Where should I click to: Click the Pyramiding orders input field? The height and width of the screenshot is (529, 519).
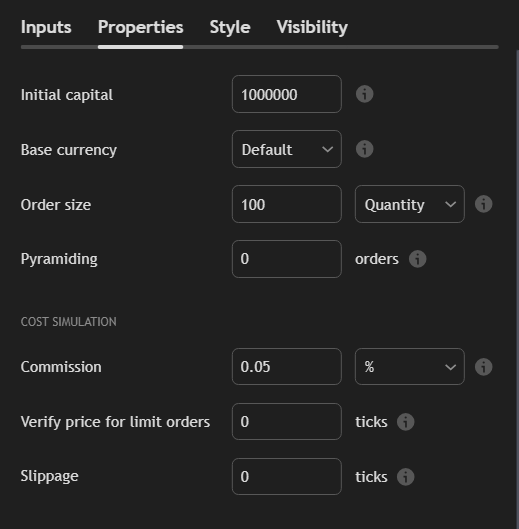[287, 259]
